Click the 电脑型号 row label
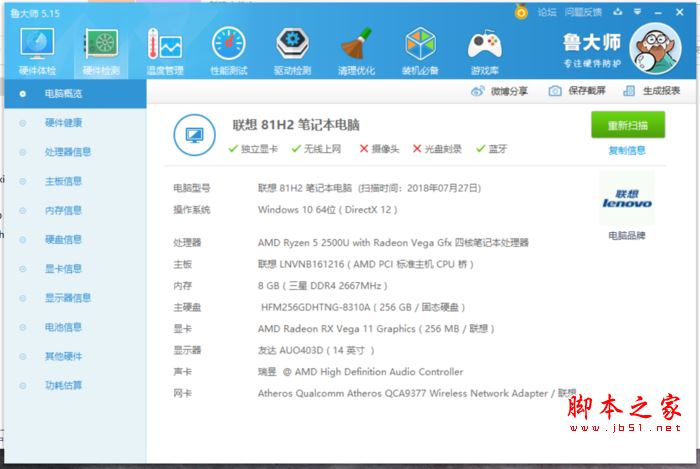This screenshot has height=469, width=700. coord(192,188)
